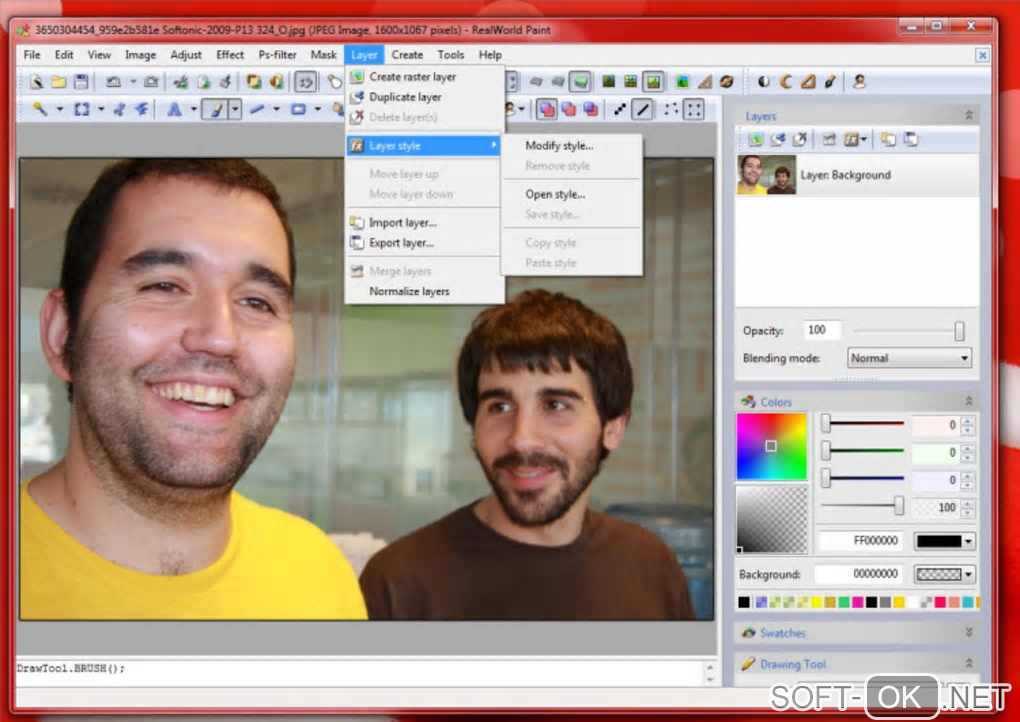Screen dimensions: 1020x722
Task: Open the Adjust menu
Action: pyautogui.click(x=186, y=55)
